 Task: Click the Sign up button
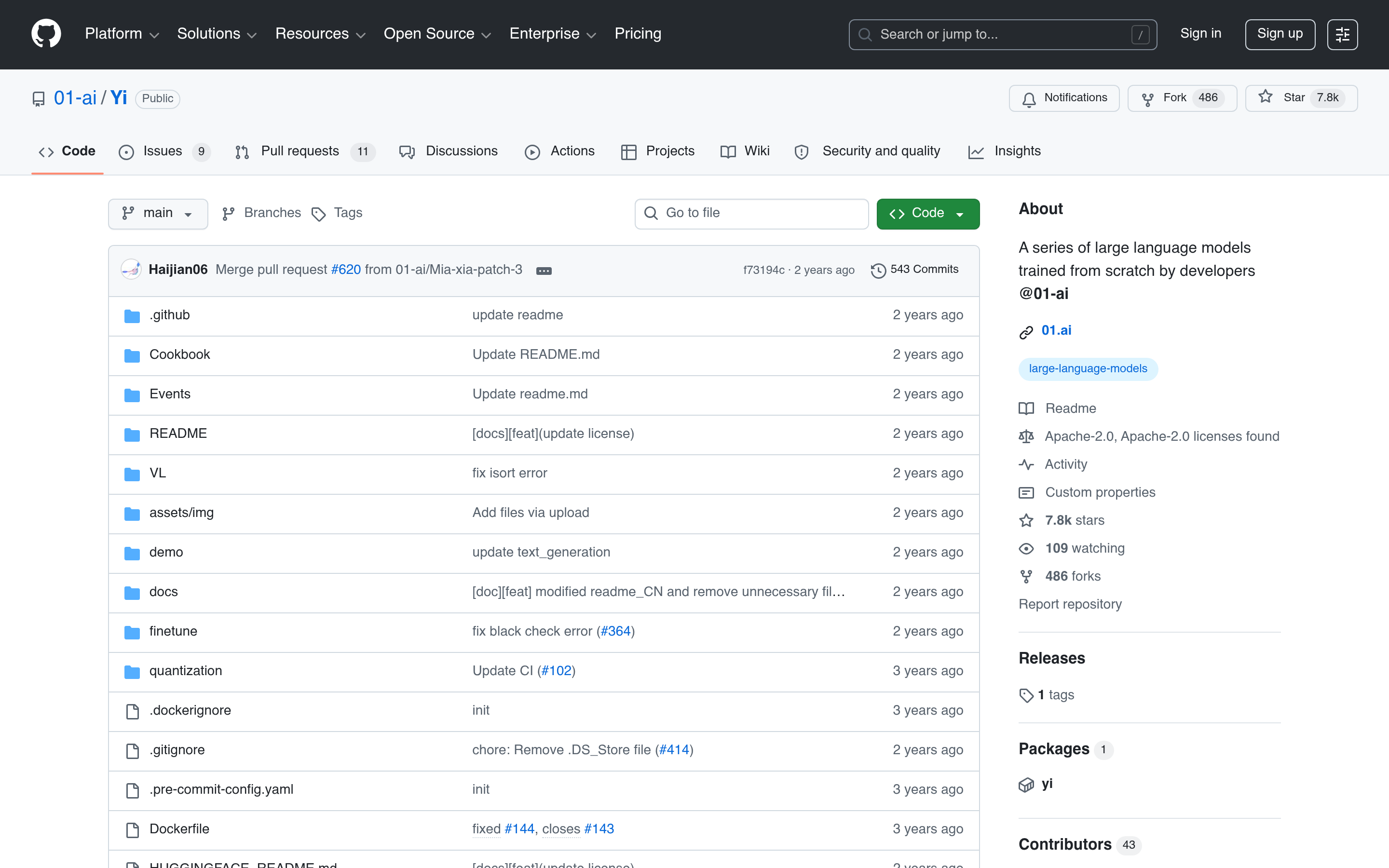point(1280,34)
